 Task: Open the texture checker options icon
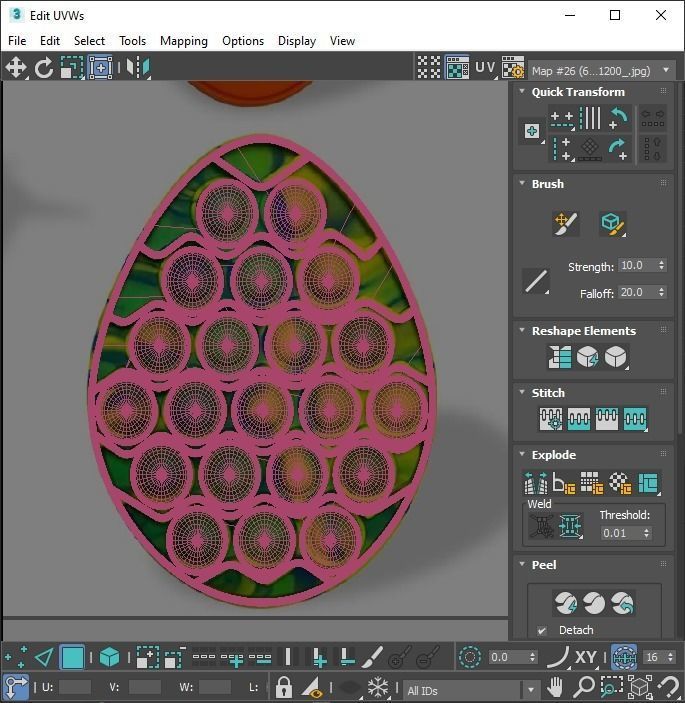click(x=513, y=67)
